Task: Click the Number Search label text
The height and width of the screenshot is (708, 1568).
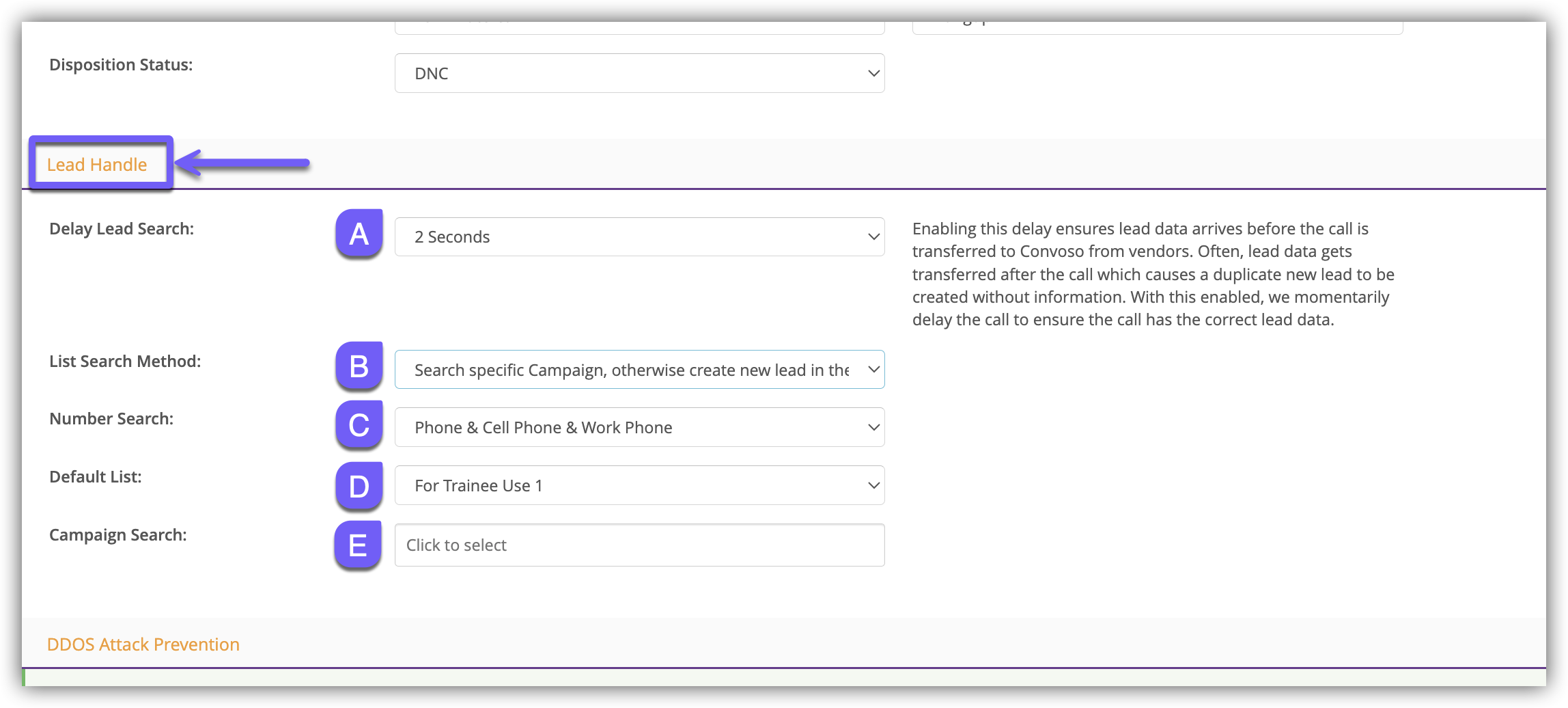Action: point(111,419)
